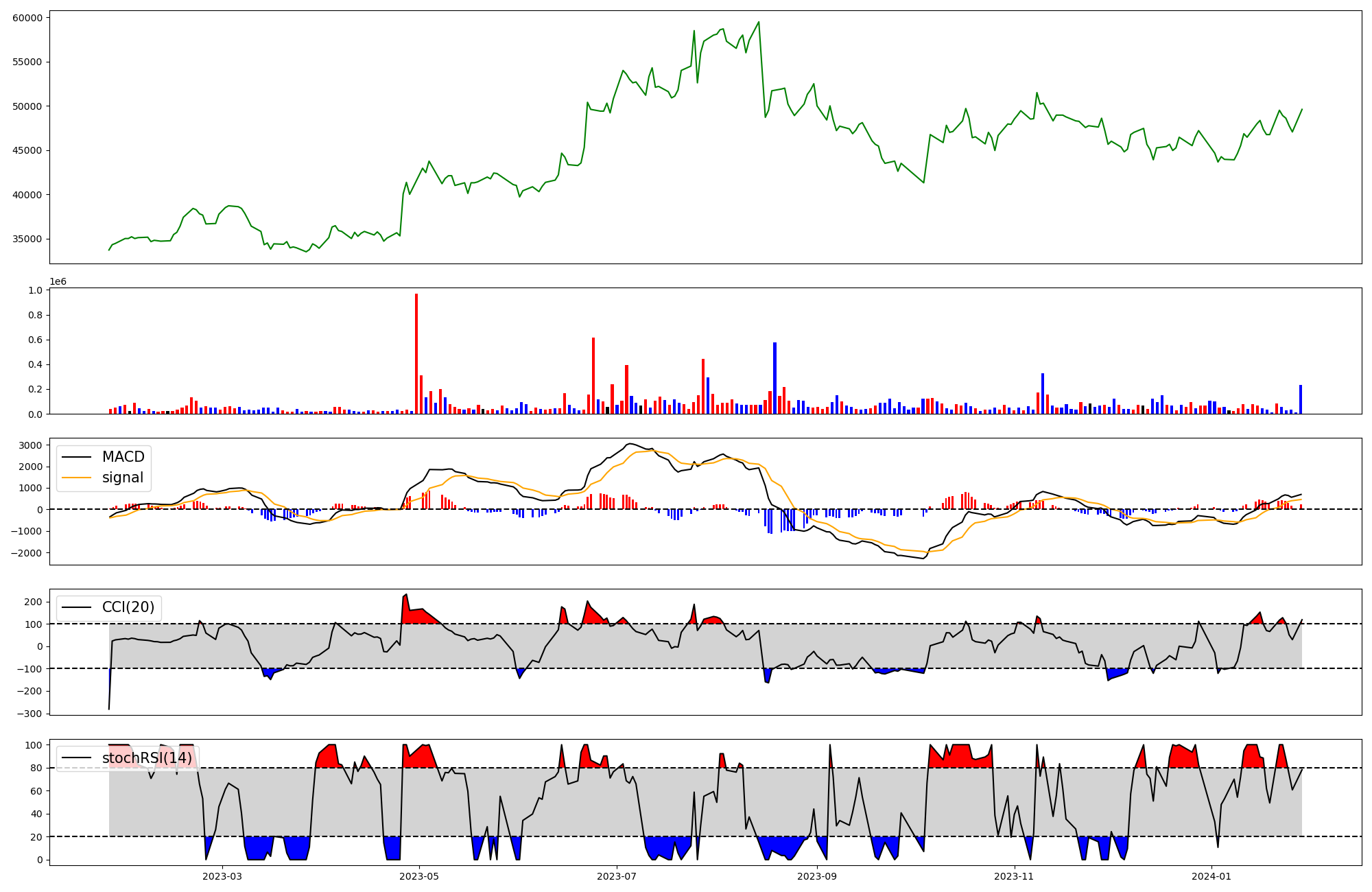Click the 35000 price axis label
This screenshot has width=1372, height=892.
pos(27,239)
